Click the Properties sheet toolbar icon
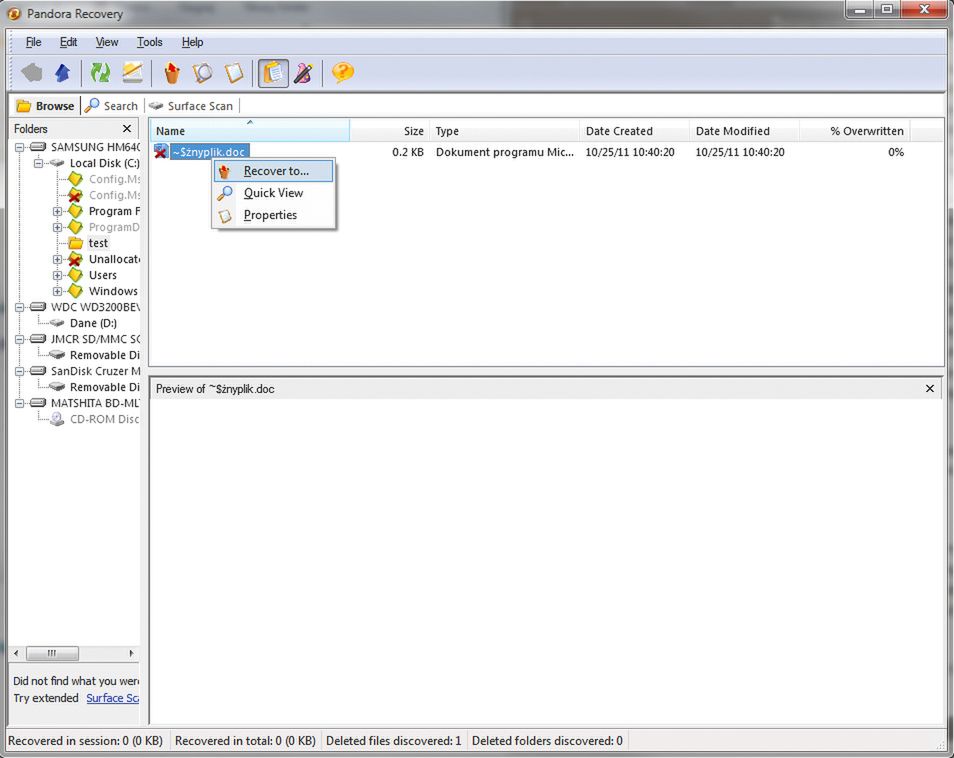 tap(234, 73)
